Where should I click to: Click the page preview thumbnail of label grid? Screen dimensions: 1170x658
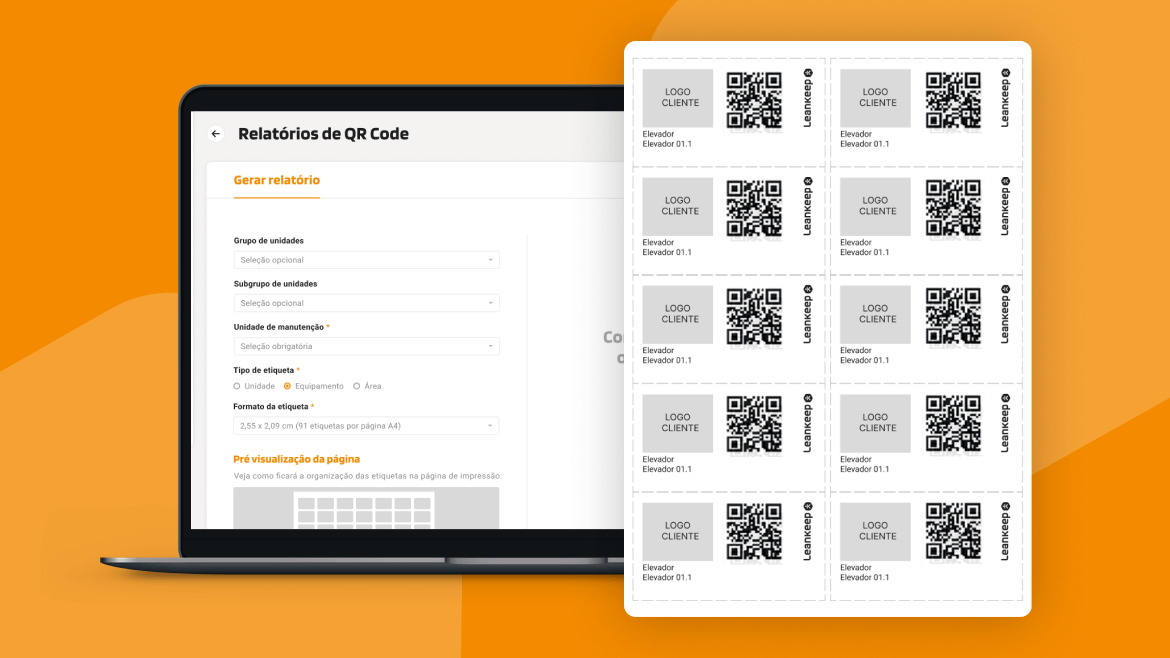click(365, 508)
